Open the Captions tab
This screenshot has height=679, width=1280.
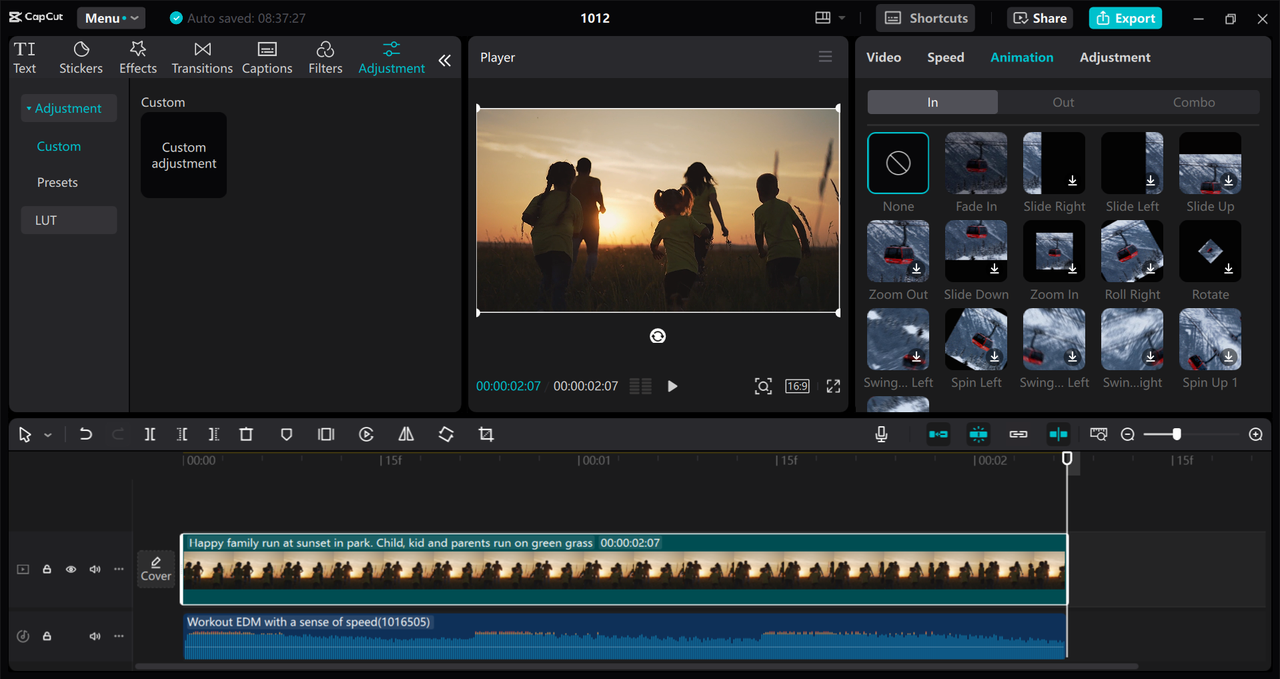[x=267, y=58]
